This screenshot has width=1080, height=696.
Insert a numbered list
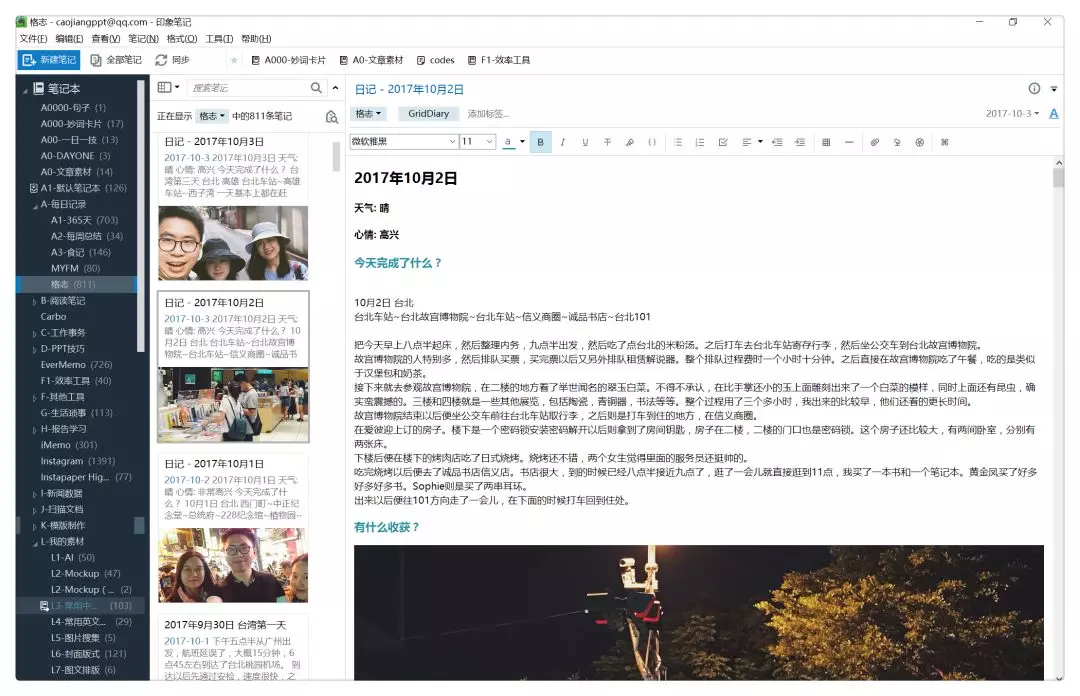pos(700,142)
